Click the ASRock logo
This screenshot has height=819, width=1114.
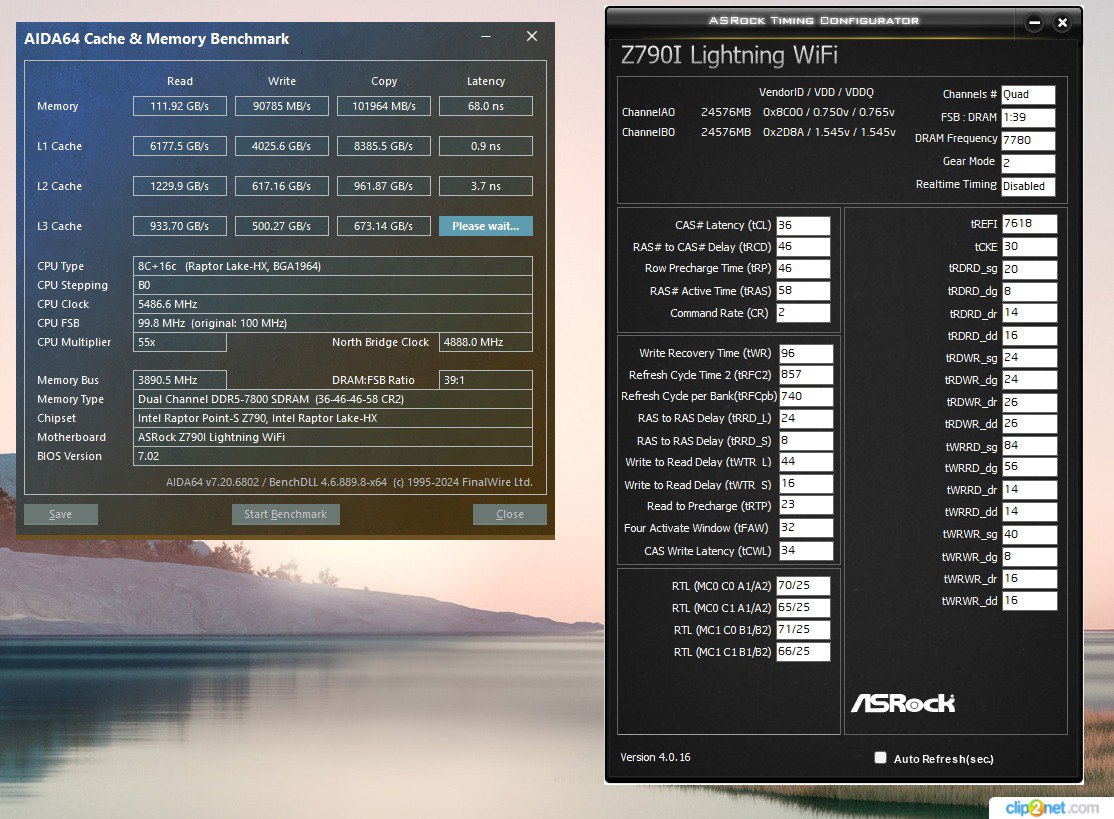coord(903,703)
